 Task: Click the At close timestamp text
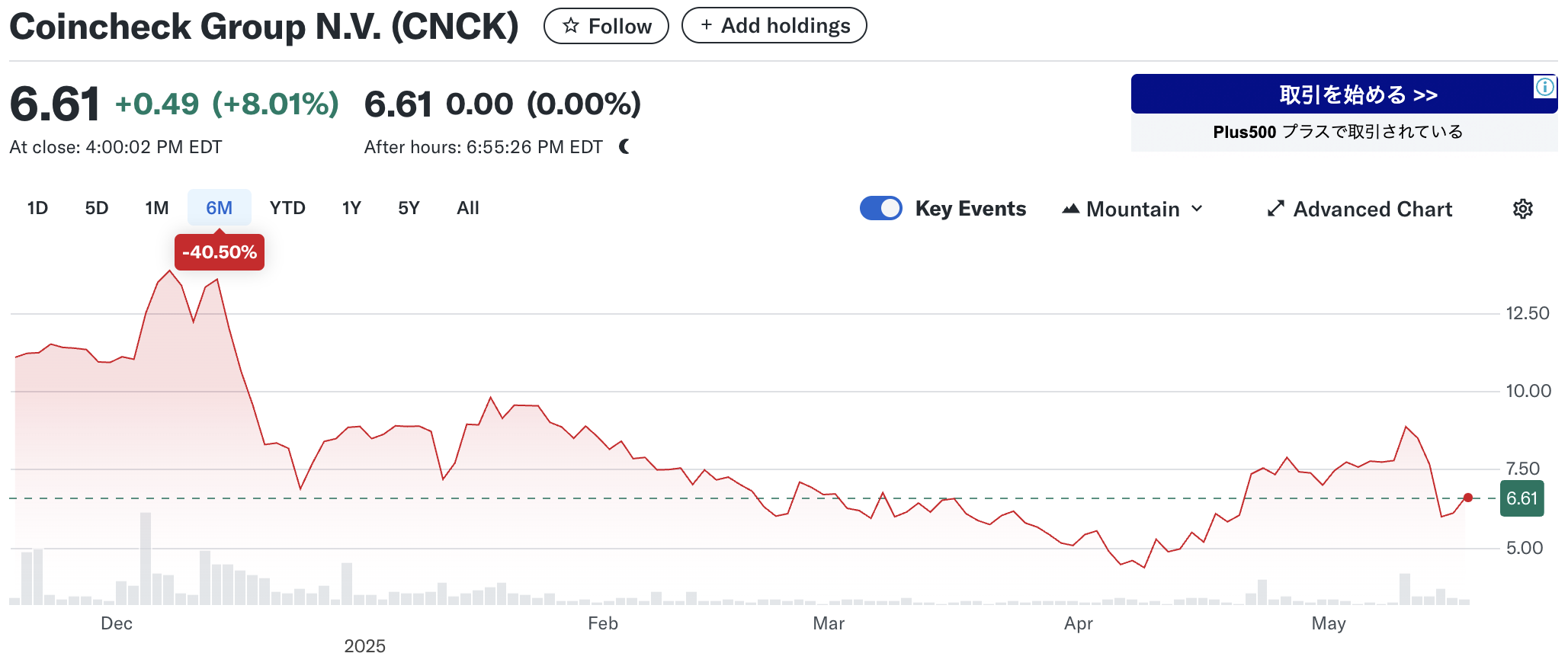click(x=116, y=147)
